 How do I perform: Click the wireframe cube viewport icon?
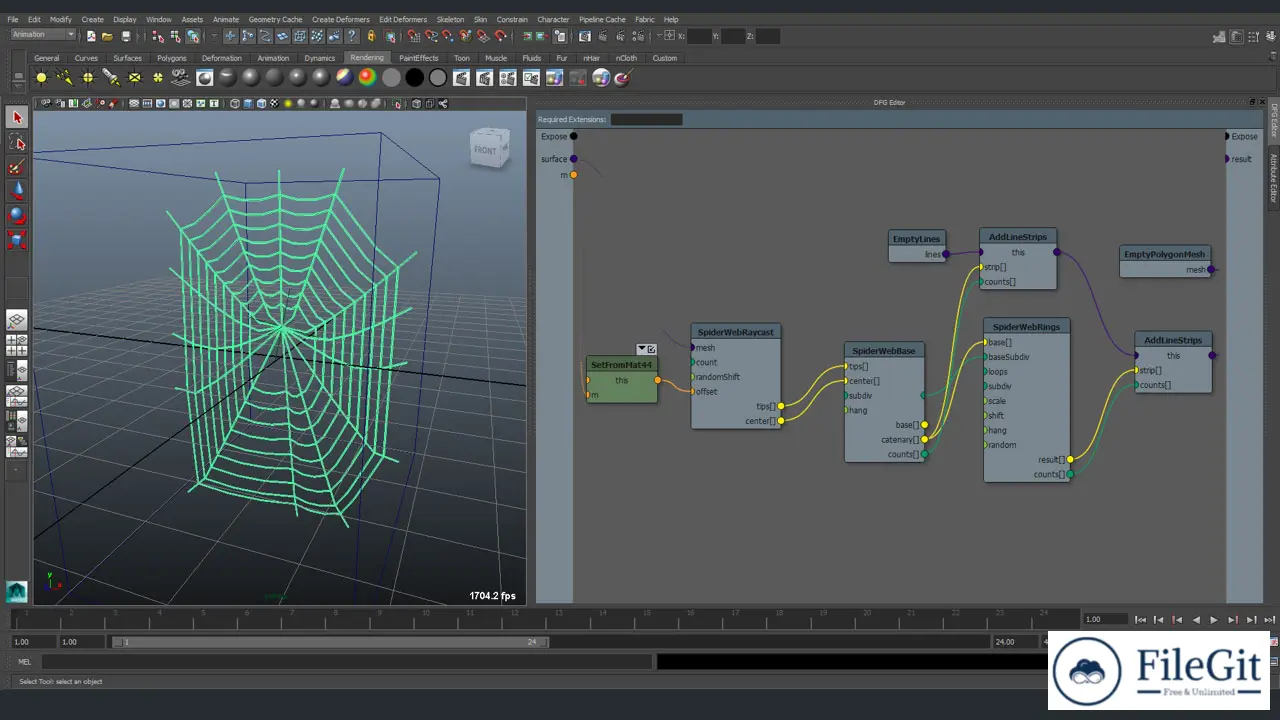(235, 103)
